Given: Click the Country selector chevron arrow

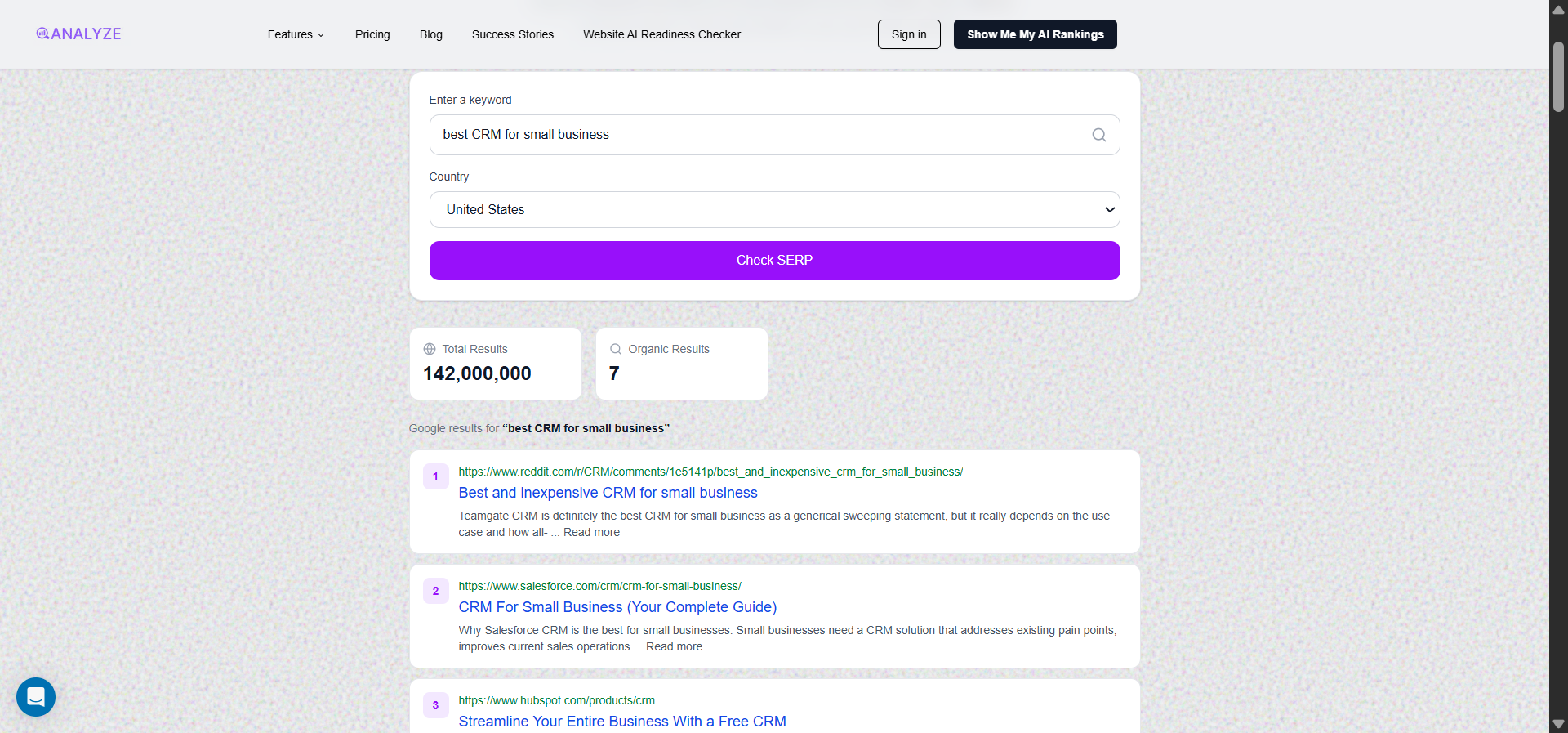Looking at the screenshot, I should pos(1109,210).
